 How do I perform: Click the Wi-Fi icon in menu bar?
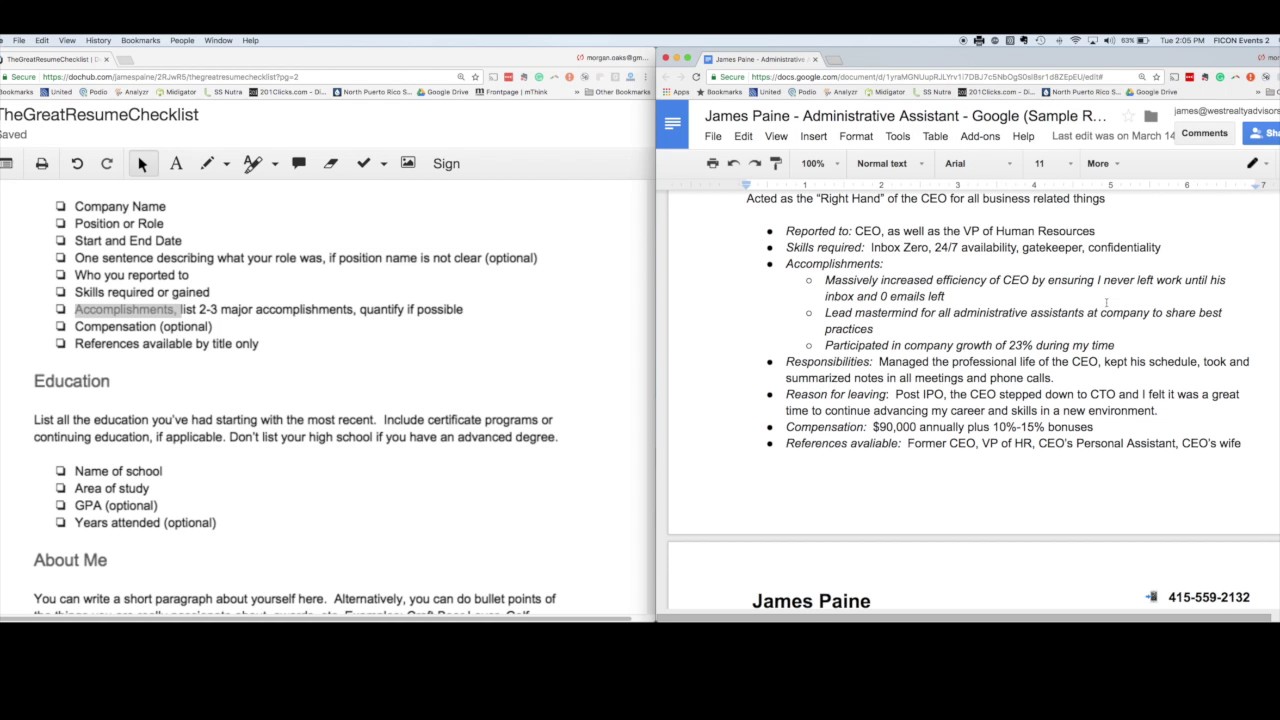(x=1076, y=41)
